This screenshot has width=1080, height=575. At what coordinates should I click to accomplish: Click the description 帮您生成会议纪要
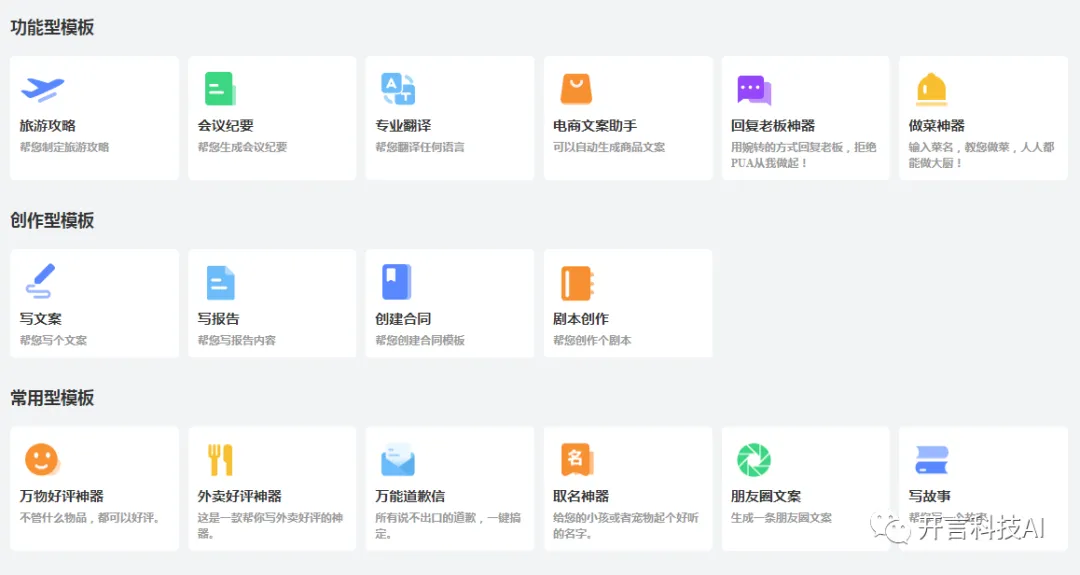pyautogui.click(x=242, y=147)
